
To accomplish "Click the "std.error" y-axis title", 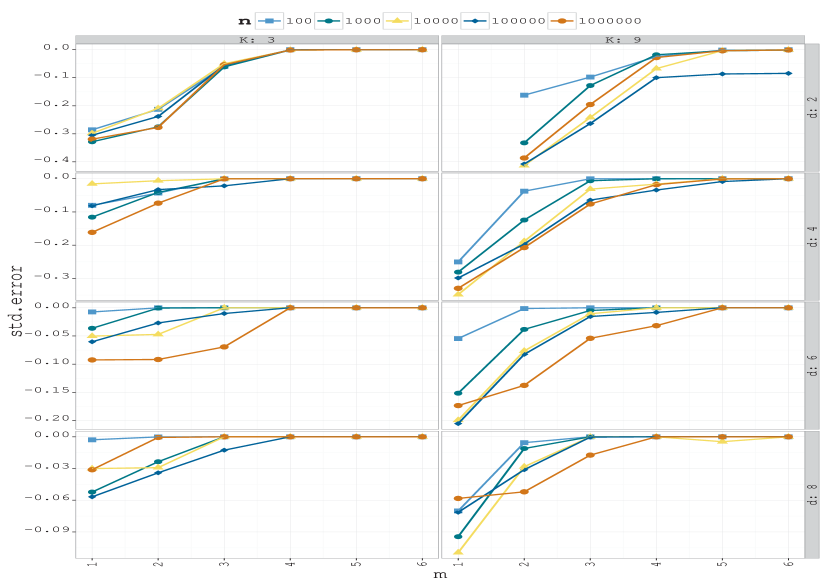I will 16,301.
